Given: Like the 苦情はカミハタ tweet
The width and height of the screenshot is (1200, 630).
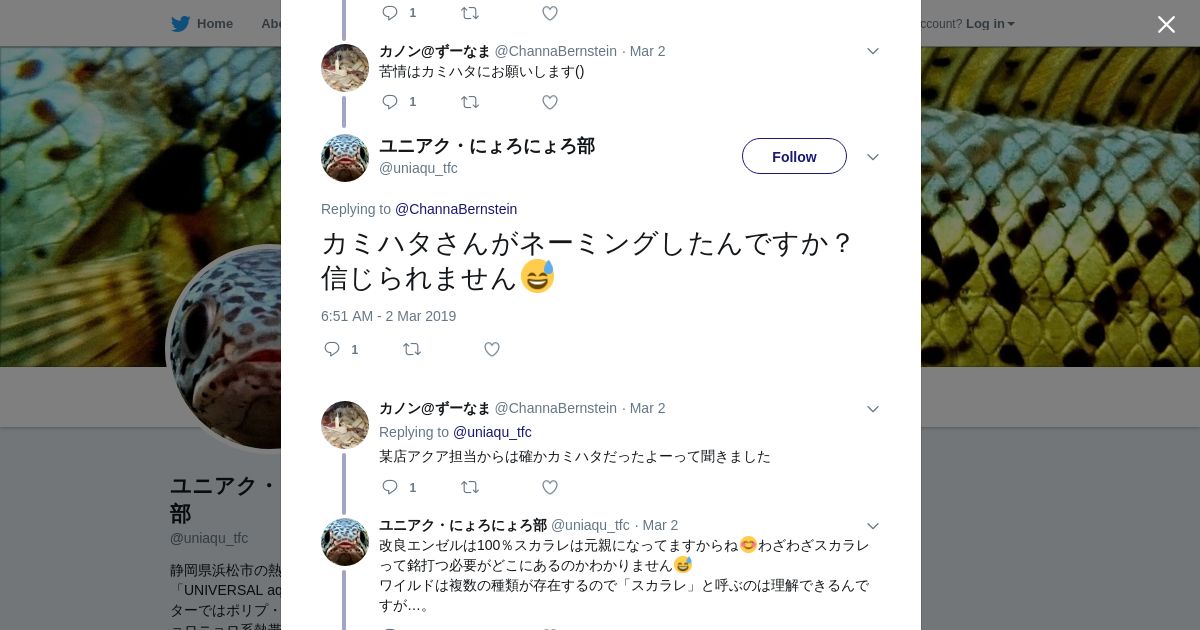Looking at the screenshot, I should [x=550, y=102].
